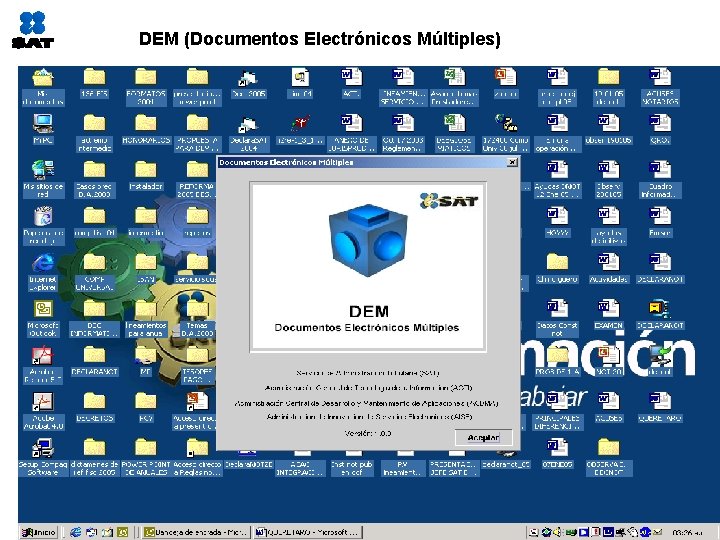Open QUERETARO Microsoft Word taskbar button
The height and width of the screenshot is (540, 720).
(x=308, y=532)
